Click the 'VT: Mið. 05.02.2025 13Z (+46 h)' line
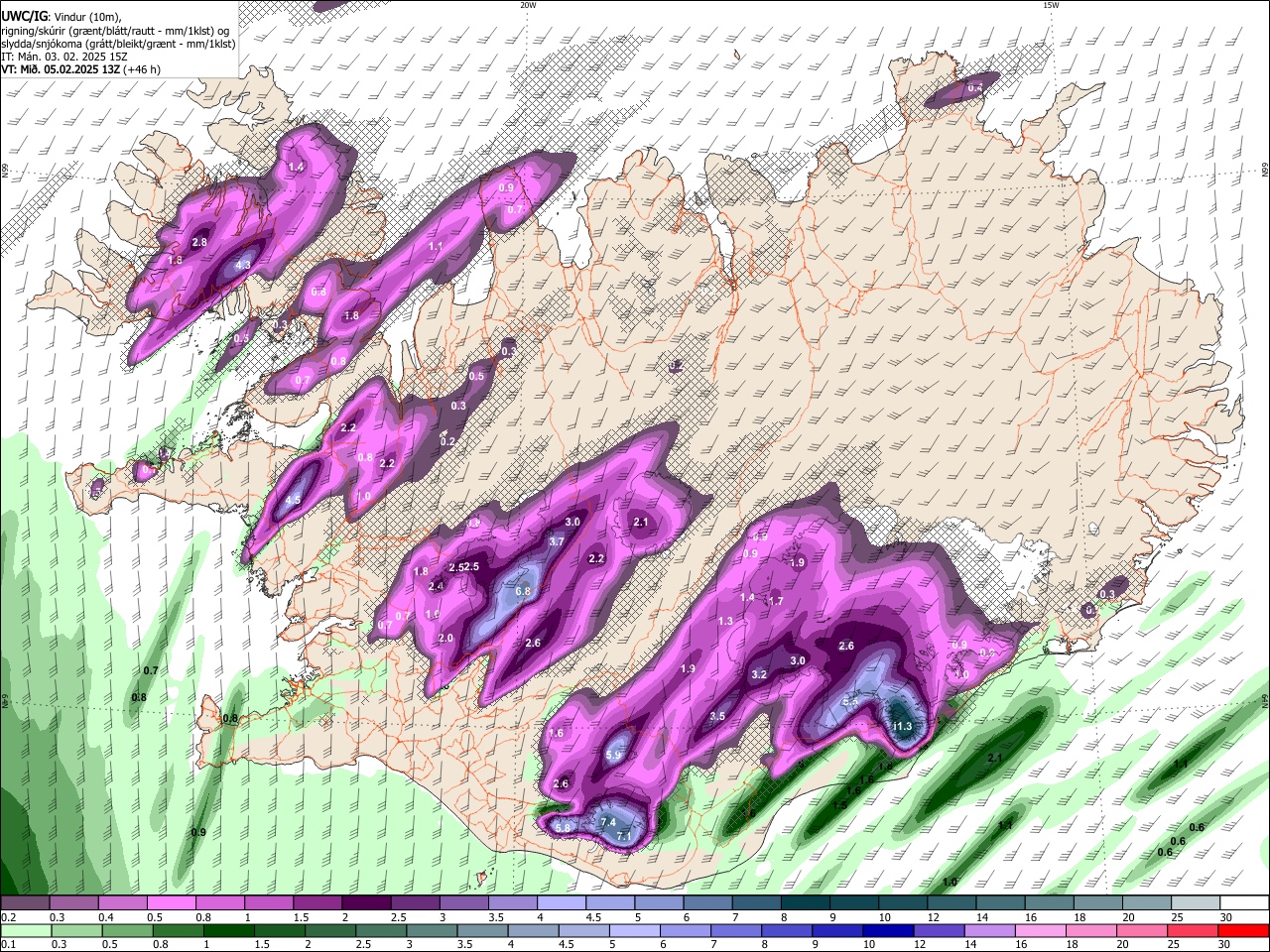Screen dimensions: 1270x952 [80, 69]
